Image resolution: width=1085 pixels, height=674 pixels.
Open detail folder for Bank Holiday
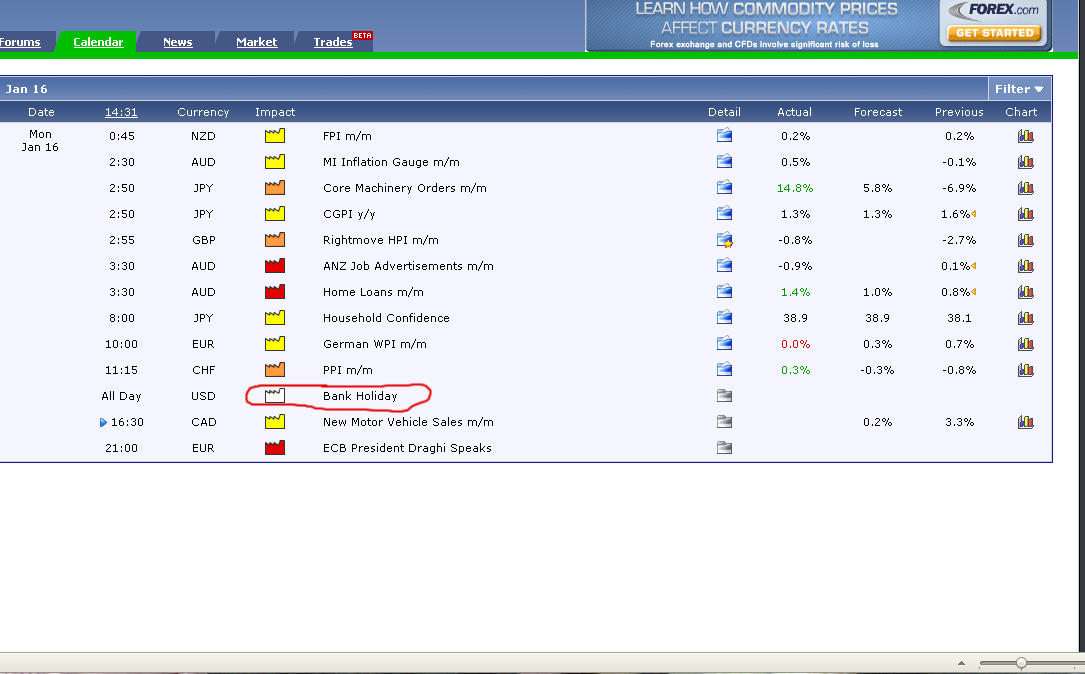(724, 396)
